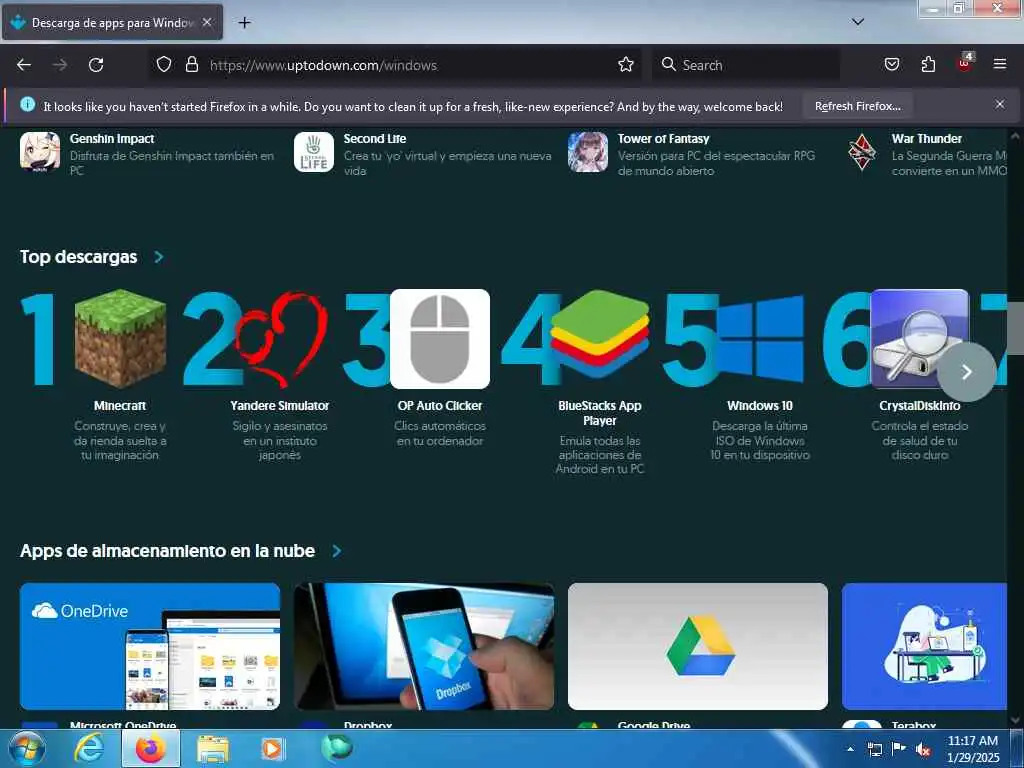
Task: Advance the Top descargas carousel to next
Action: (x=967, y=372)
